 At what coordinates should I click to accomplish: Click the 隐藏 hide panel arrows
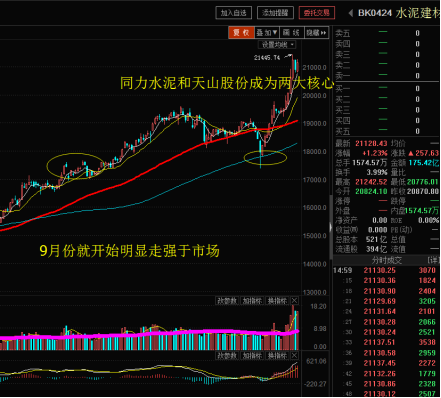(x=316, y=33)
